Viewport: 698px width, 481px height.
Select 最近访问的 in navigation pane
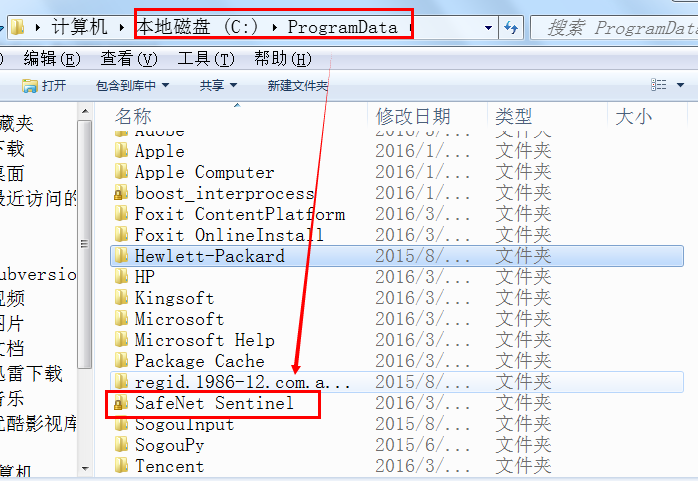click(x=39, y=198)
